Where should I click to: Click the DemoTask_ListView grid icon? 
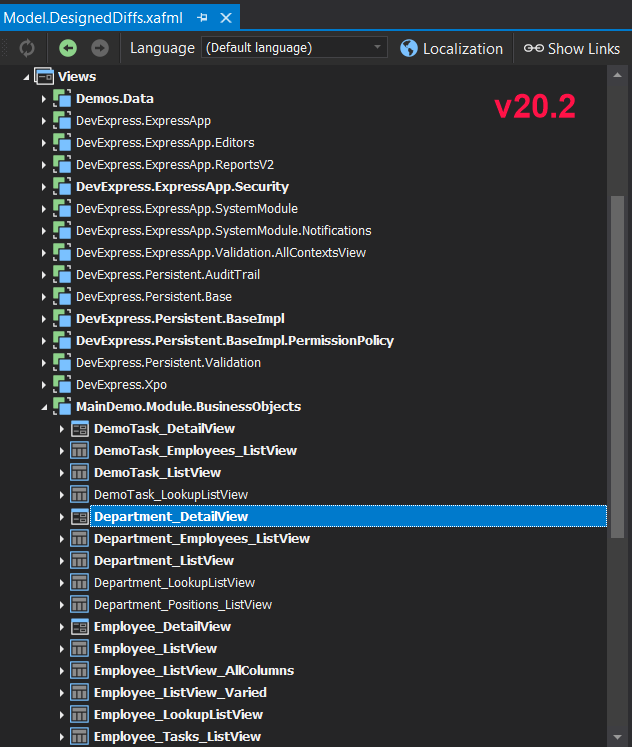[80, 473]
